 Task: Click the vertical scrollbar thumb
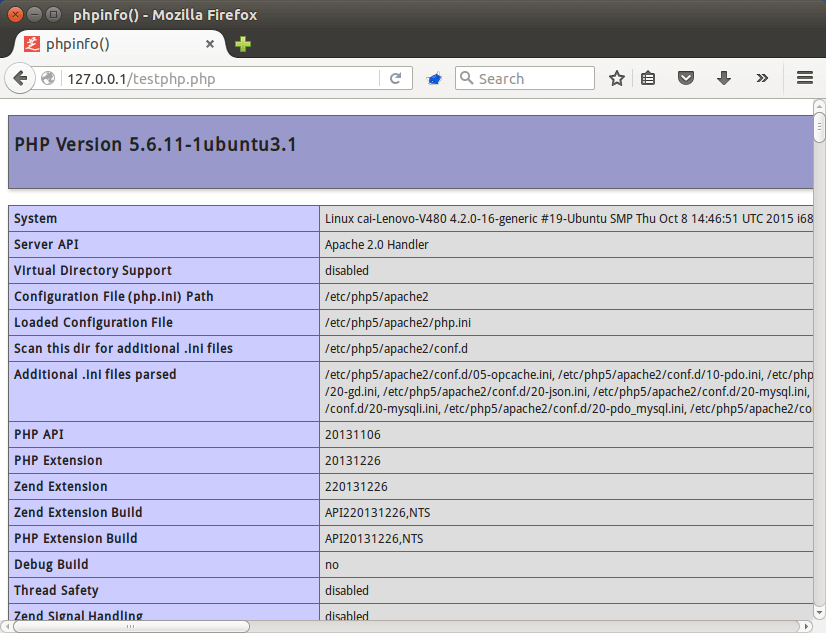[x=819, y=126]
